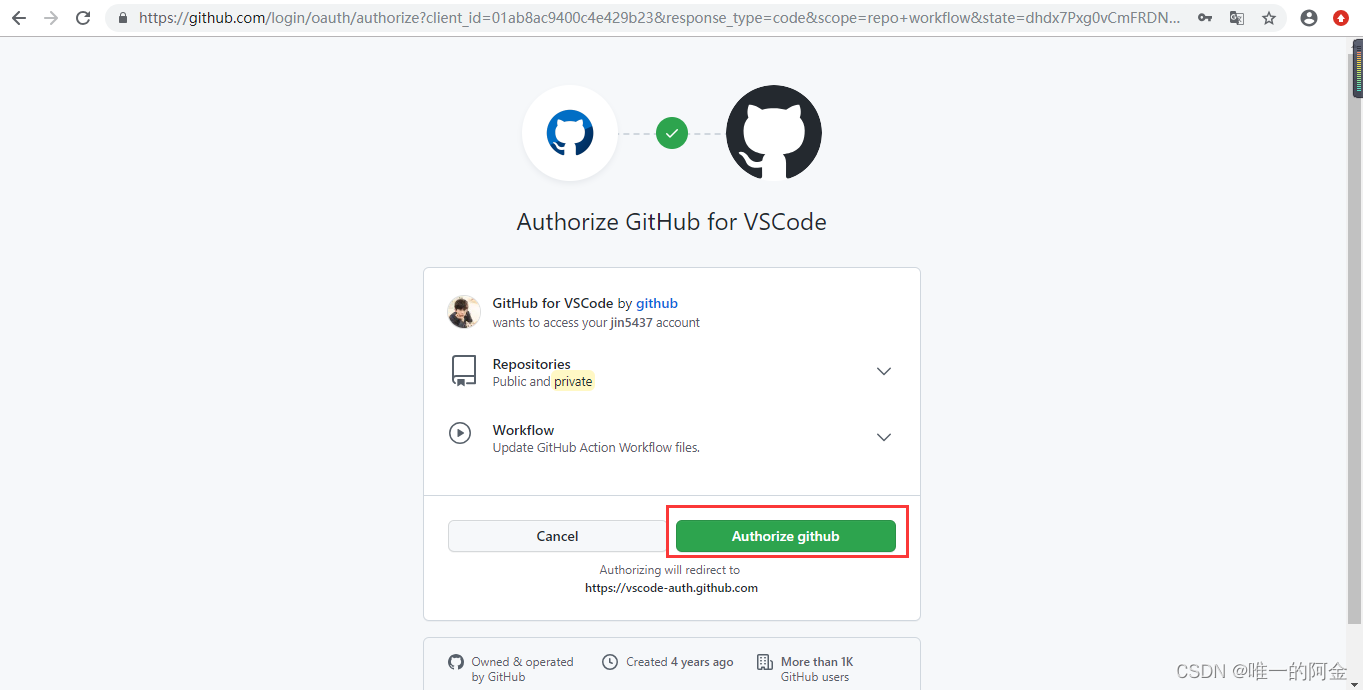Click the "Created 4 years ago" text

coord(680,662)
